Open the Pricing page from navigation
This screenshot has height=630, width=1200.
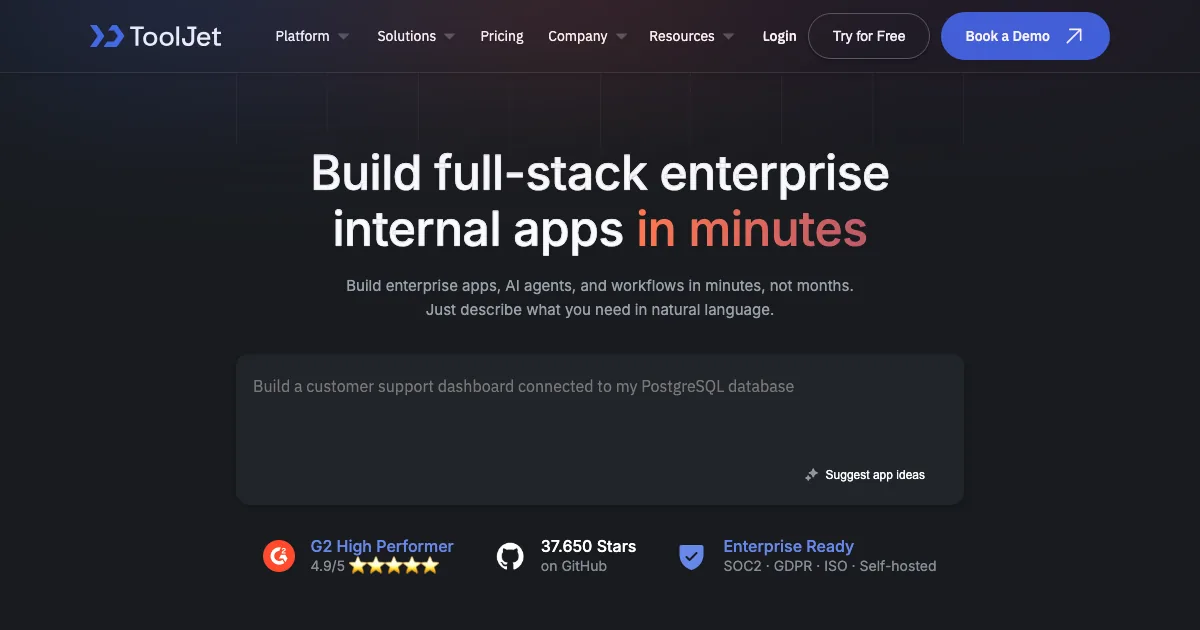pos(501,36)
